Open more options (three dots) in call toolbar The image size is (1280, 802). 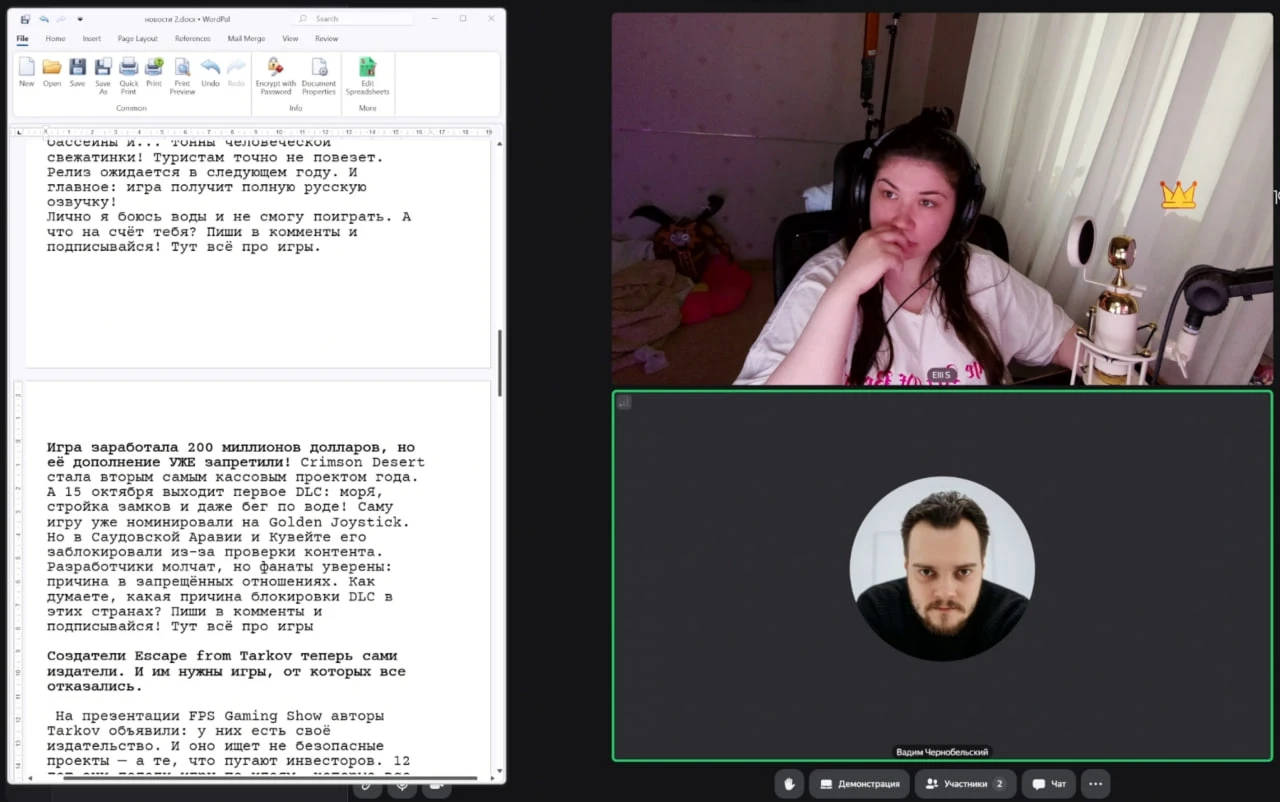tap(1096, 784)
